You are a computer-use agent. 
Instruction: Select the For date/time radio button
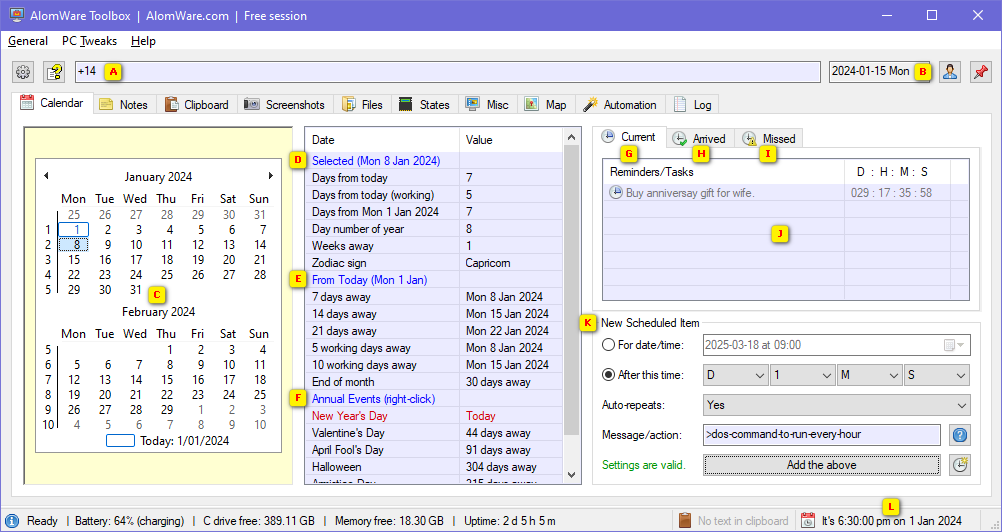pyautogui.click(x=609, y=345)
